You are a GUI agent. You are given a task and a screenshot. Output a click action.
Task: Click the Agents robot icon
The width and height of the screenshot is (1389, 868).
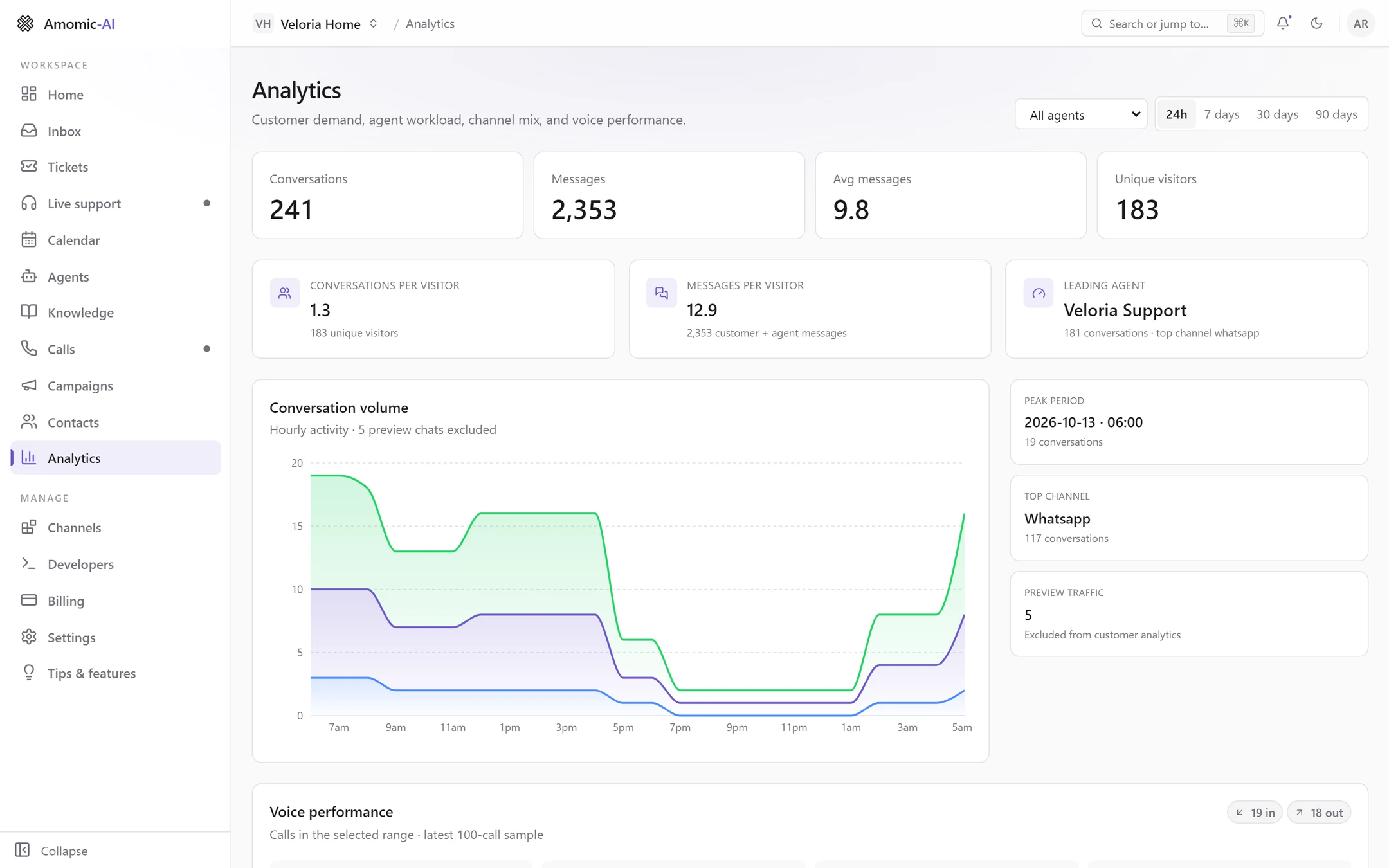(x=29, y=276)
